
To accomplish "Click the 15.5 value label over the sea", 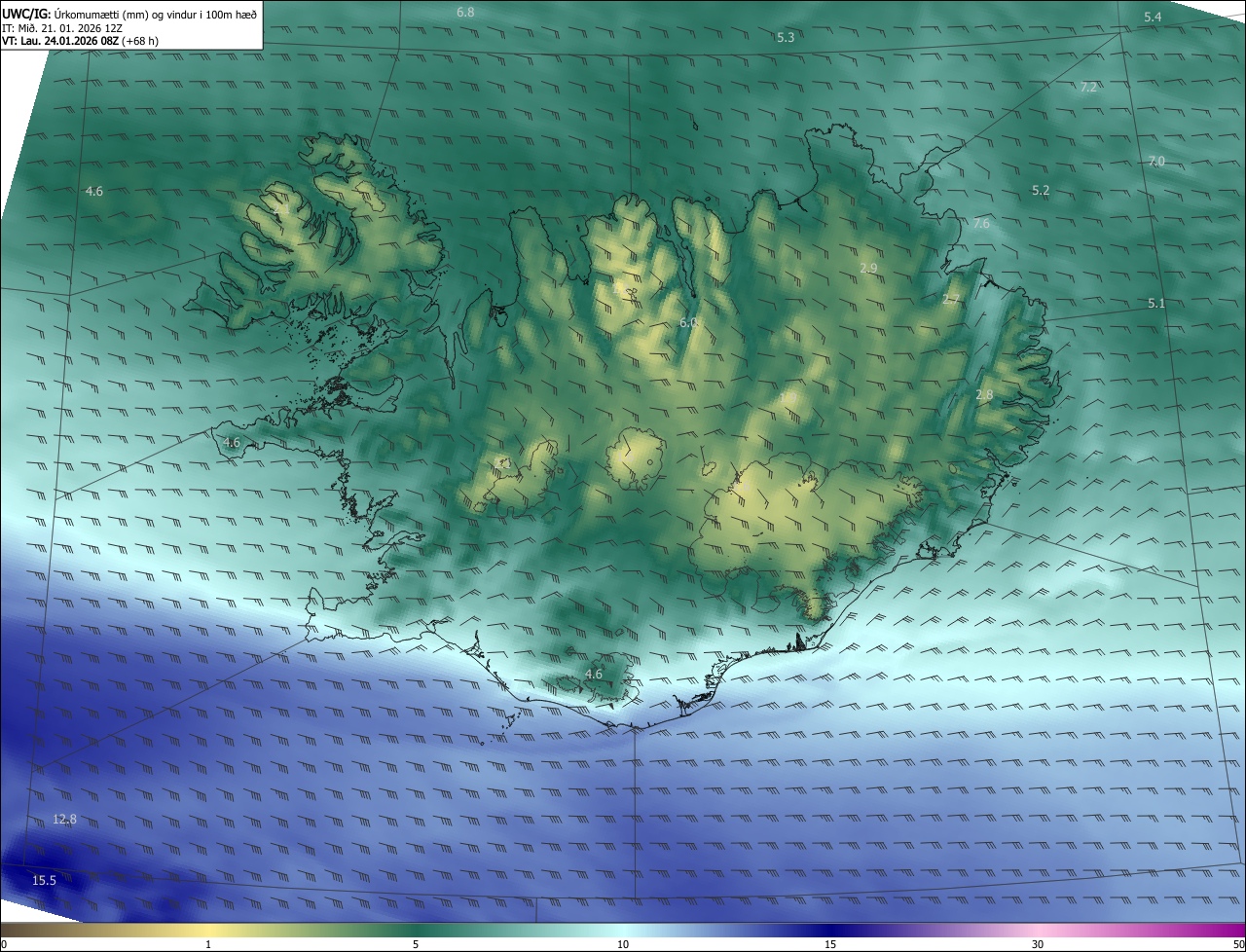I will click(45, 880).
